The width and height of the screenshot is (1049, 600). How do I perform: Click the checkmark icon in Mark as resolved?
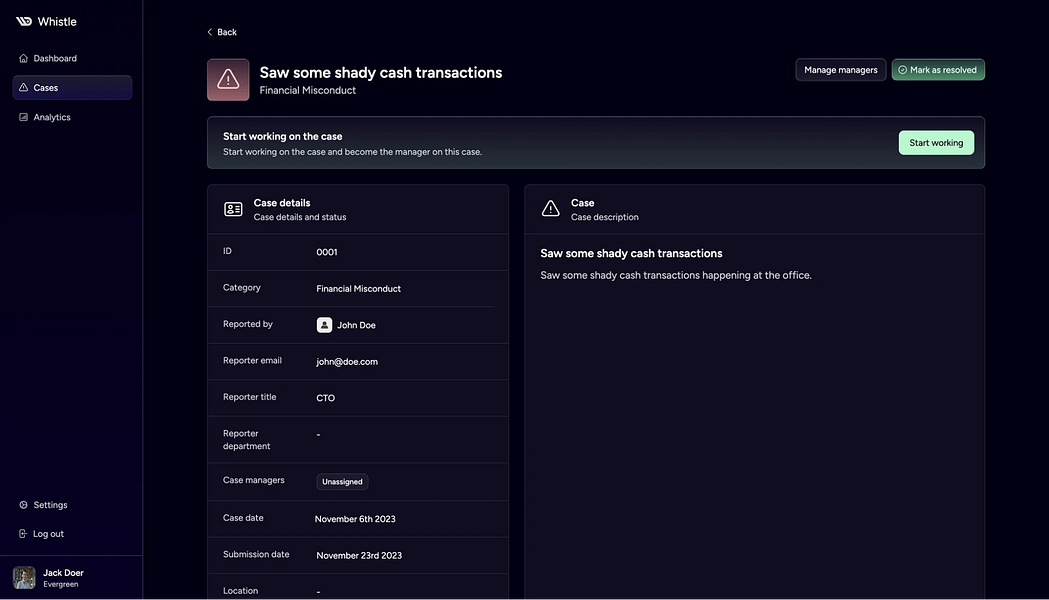tap(902, 70)
